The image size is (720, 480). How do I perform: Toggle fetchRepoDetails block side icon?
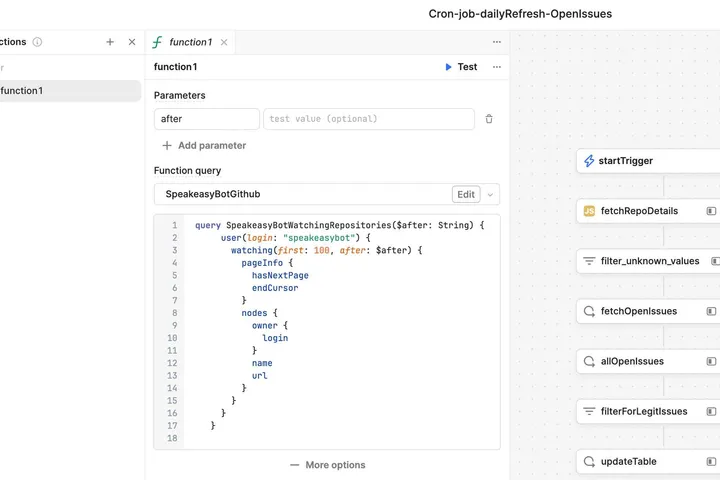pyautogui.click(x=711, y=211)
